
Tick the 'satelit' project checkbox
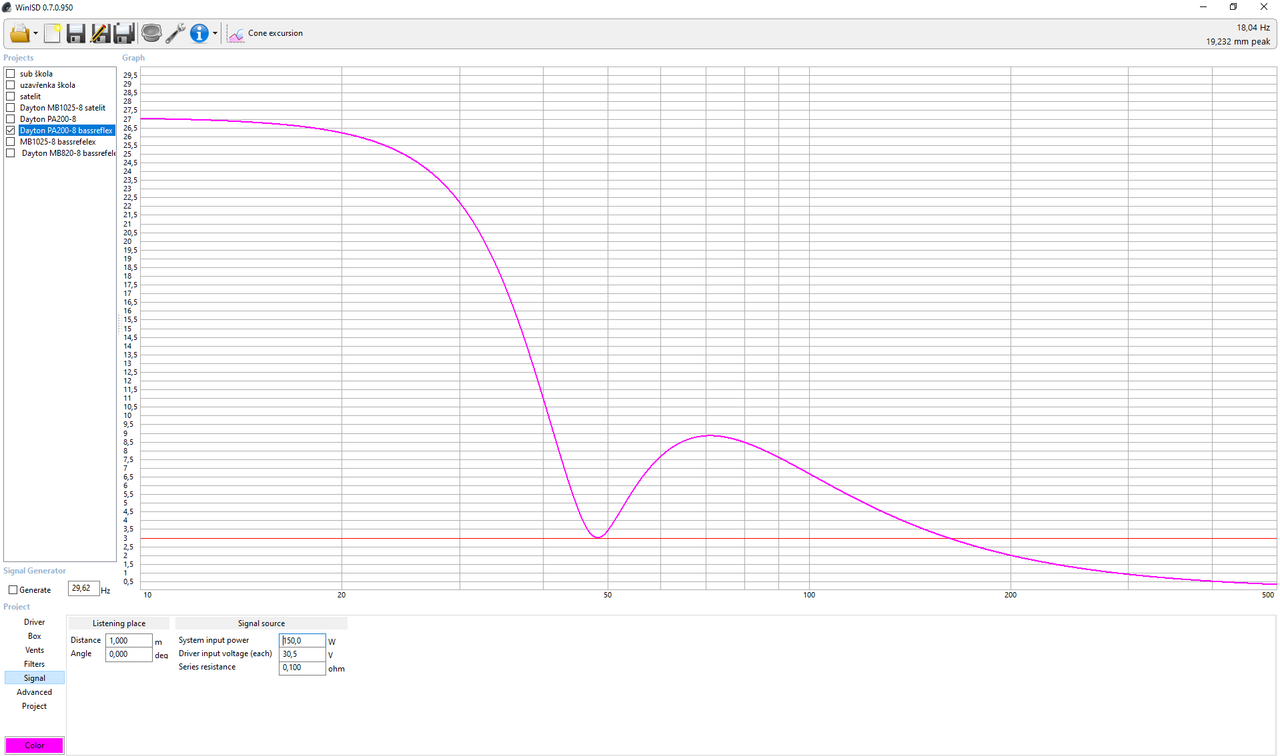[11, 96]
